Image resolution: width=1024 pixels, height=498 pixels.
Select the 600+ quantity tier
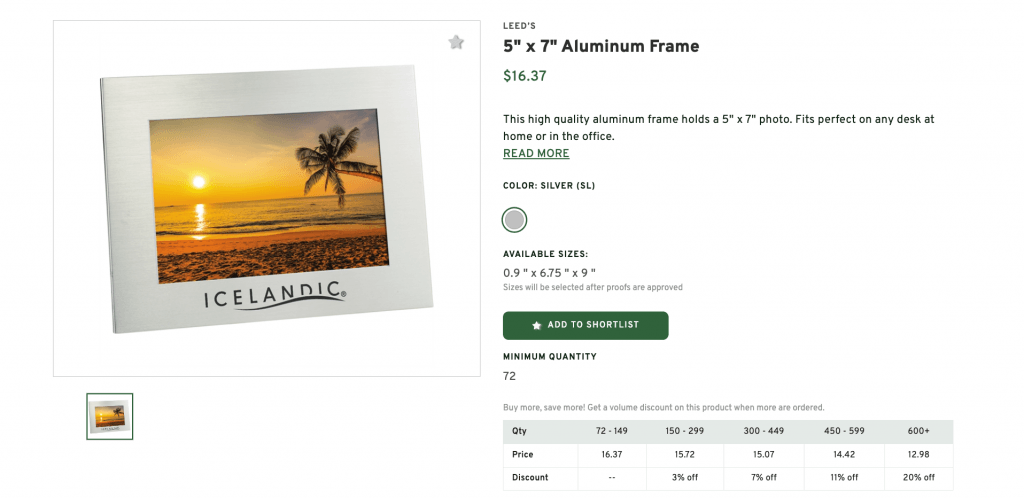[918, 431]
